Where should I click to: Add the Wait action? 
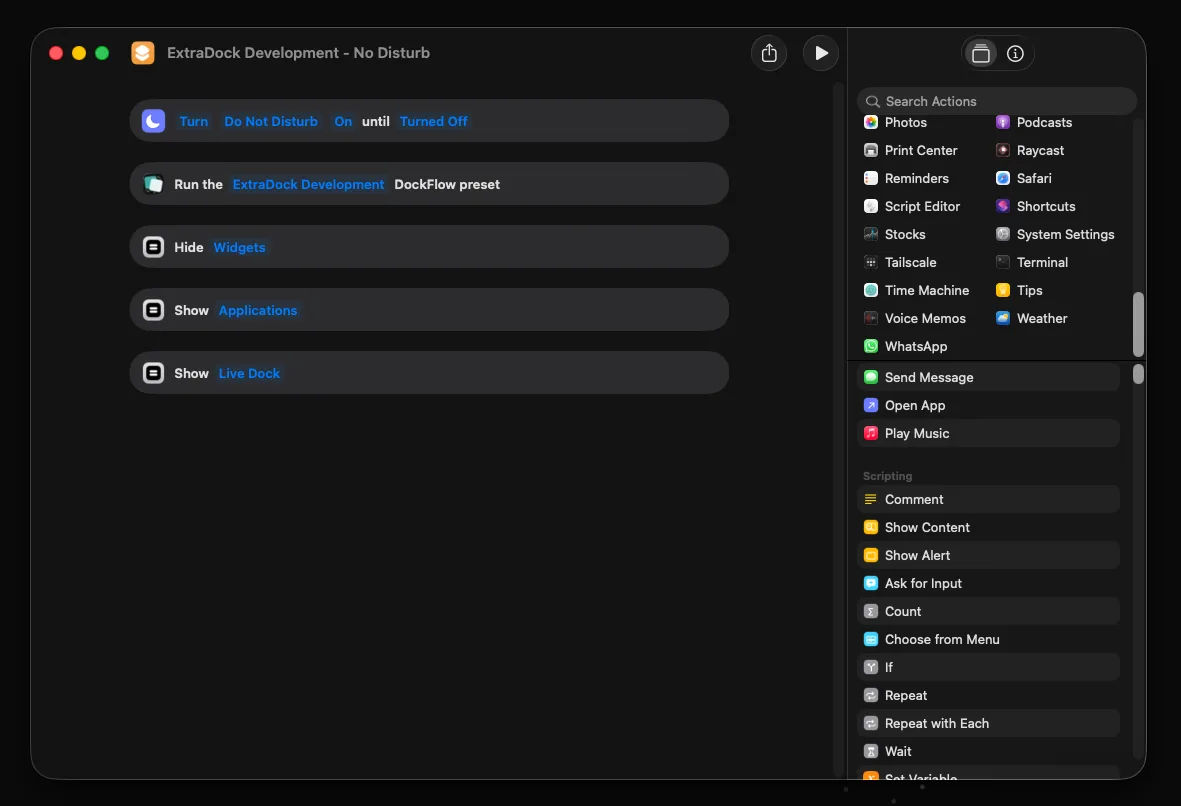click(988, 751)
